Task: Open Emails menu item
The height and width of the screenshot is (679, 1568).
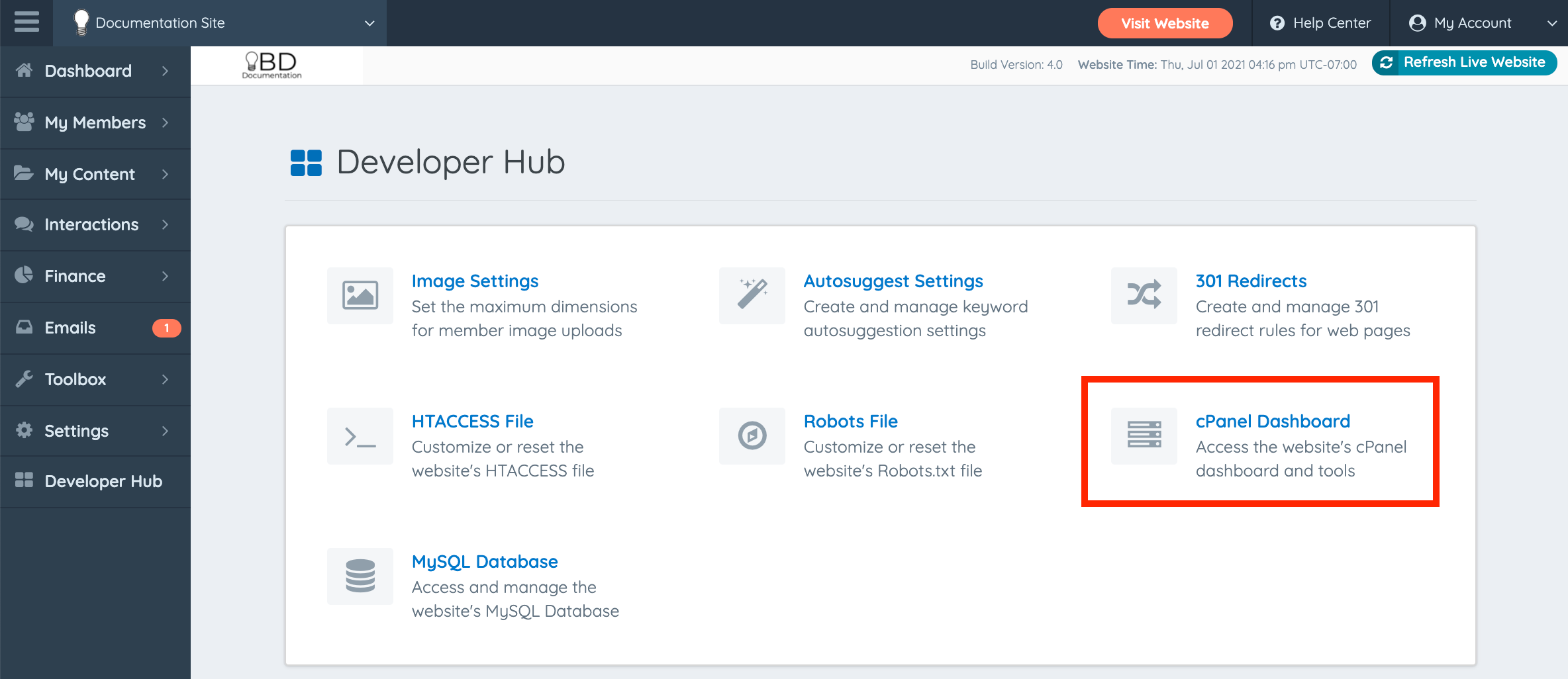Action: [x=95, y=328]
